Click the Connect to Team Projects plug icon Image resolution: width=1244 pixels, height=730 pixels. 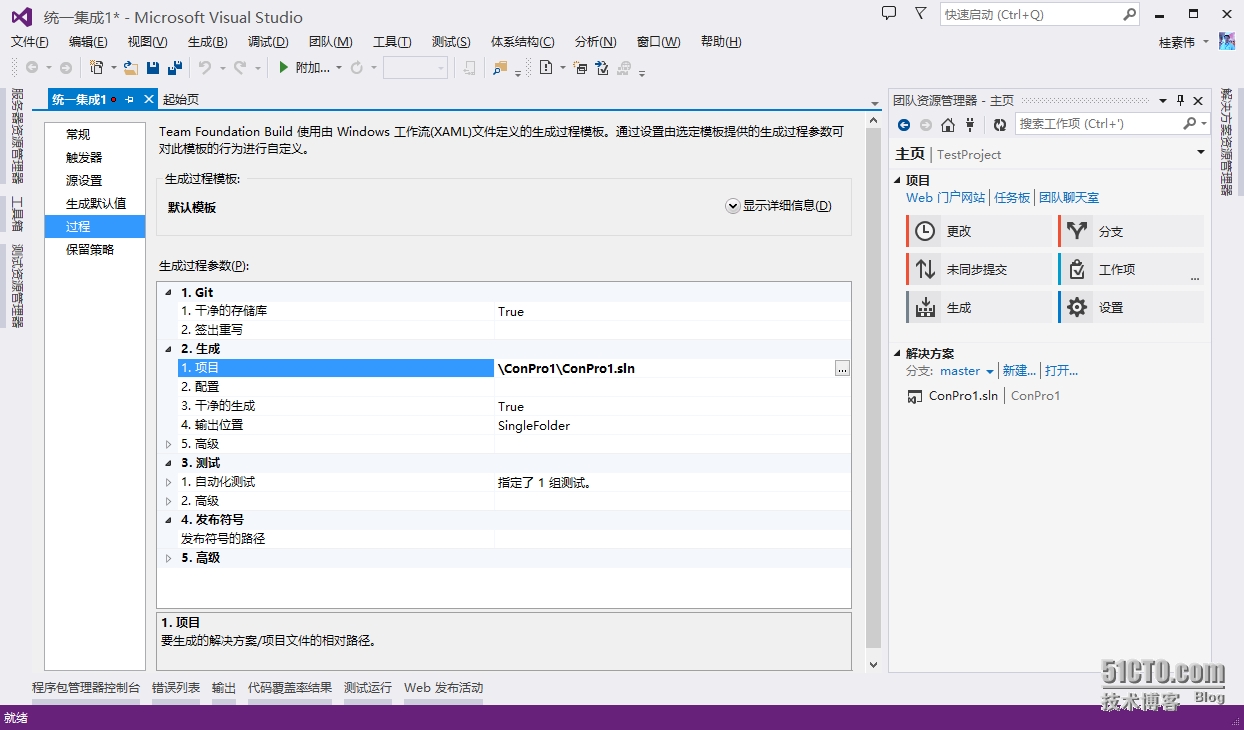968,125
